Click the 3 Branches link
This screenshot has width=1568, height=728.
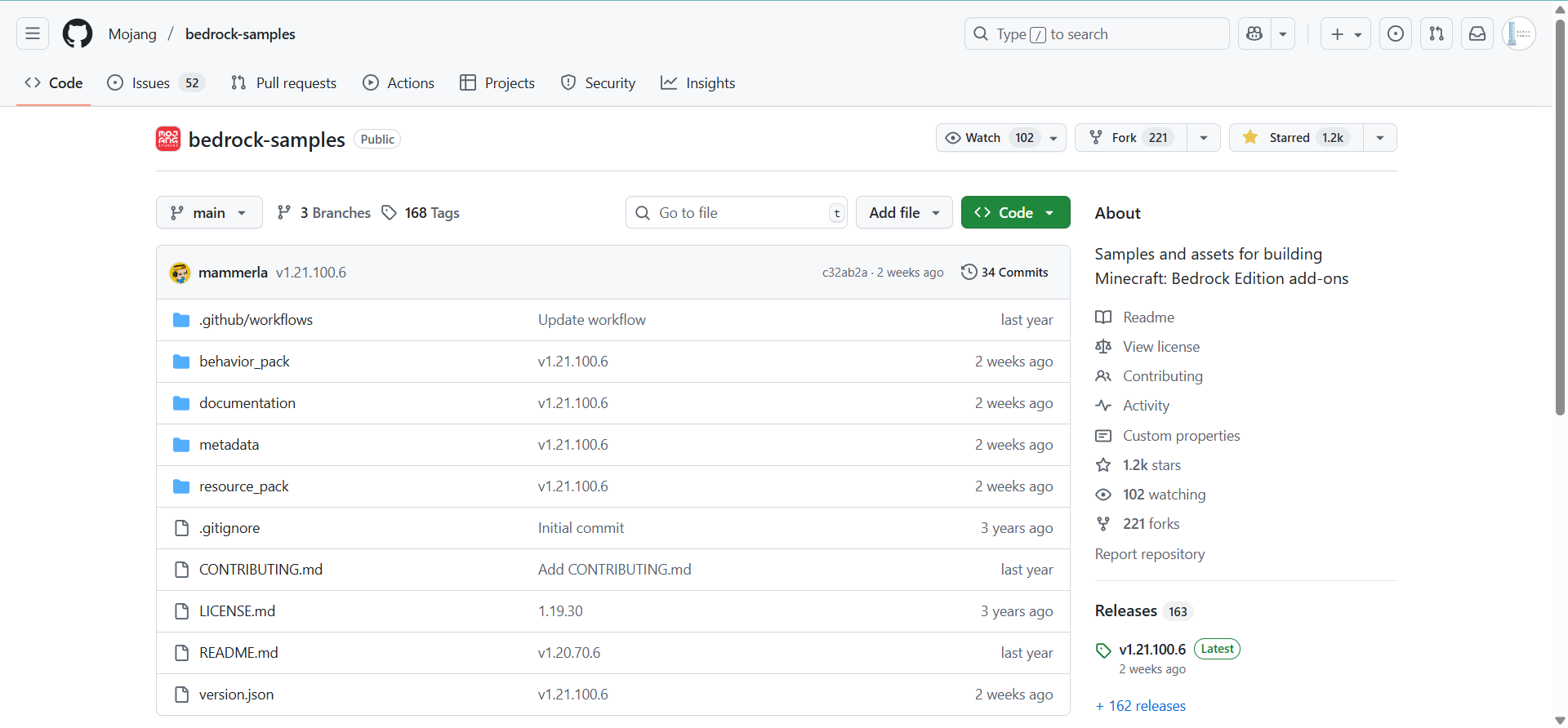coord(324,212)
